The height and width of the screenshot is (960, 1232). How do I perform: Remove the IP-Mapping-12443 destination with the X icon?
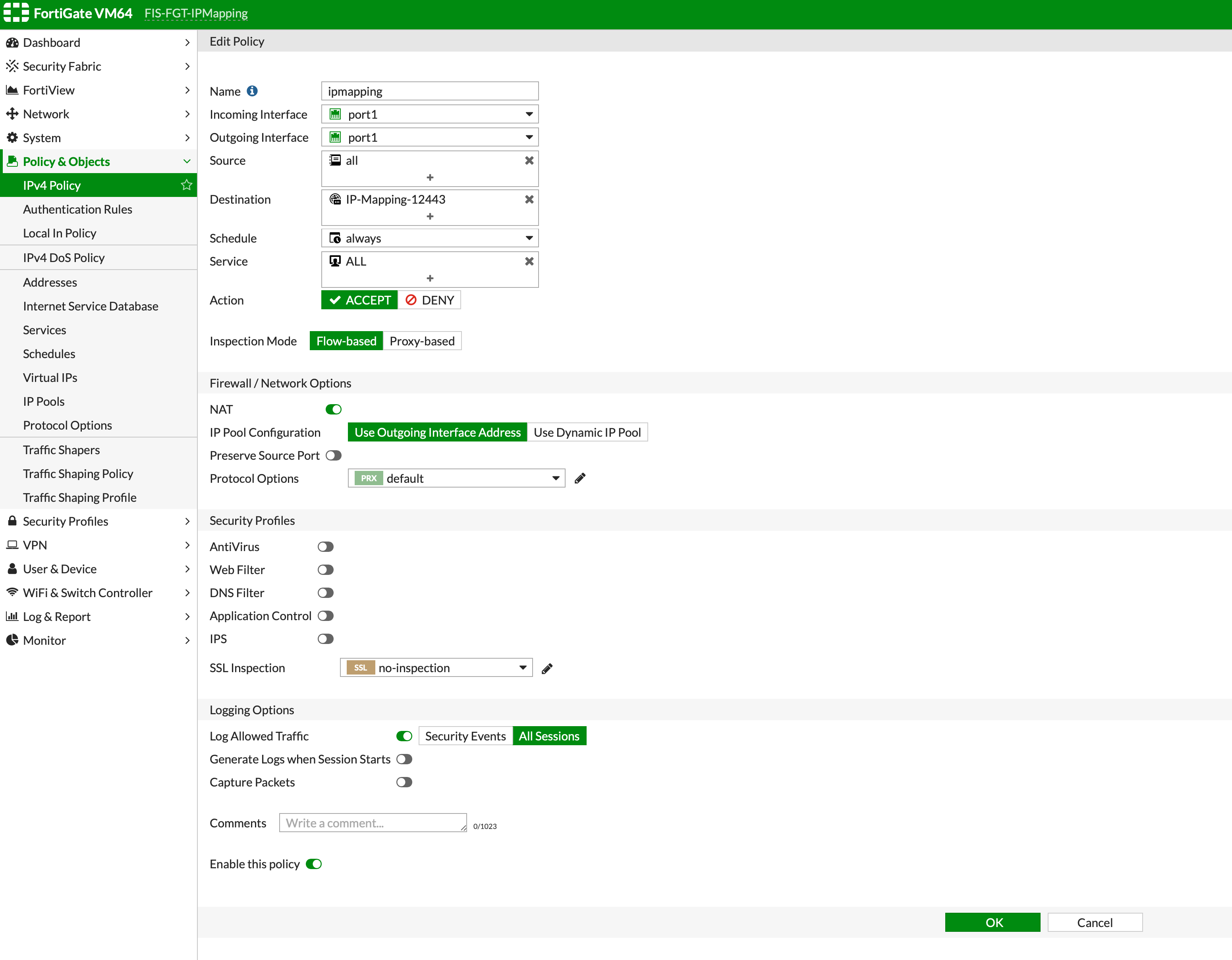529,199
